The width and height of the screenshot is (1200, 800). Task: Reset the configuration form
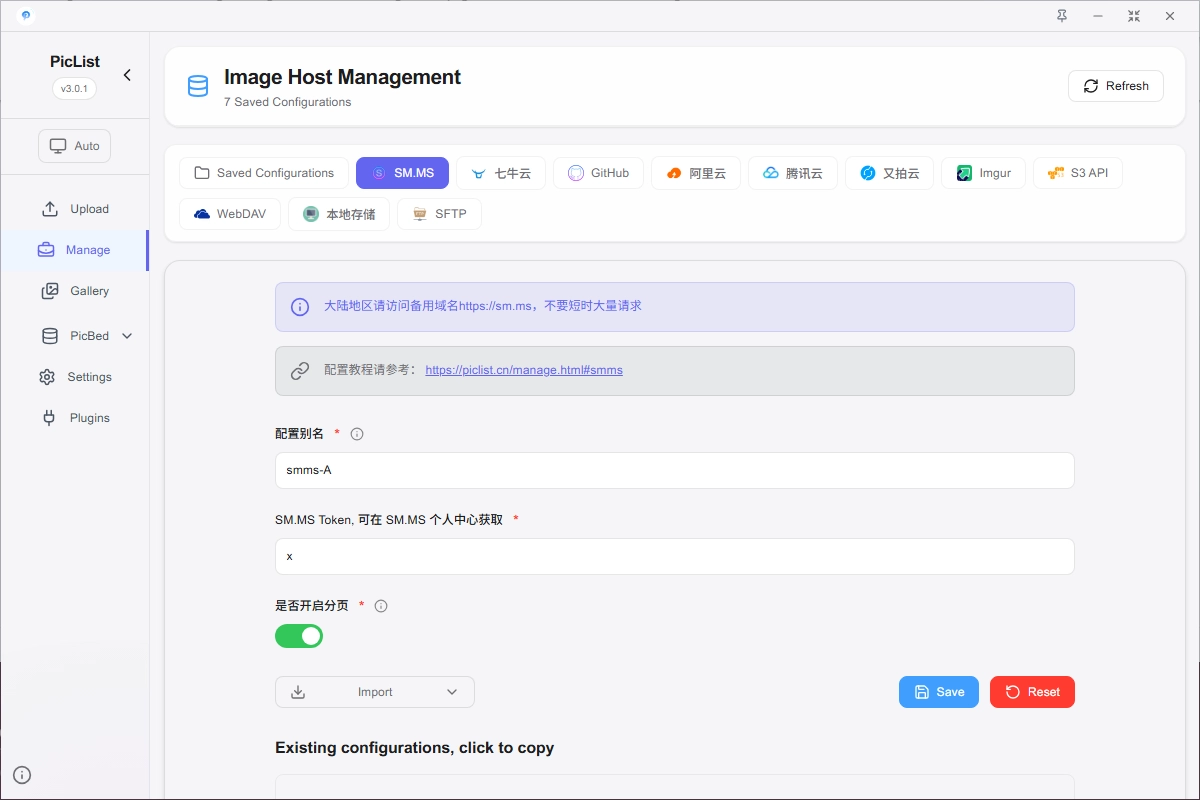tap(1032, 692)
